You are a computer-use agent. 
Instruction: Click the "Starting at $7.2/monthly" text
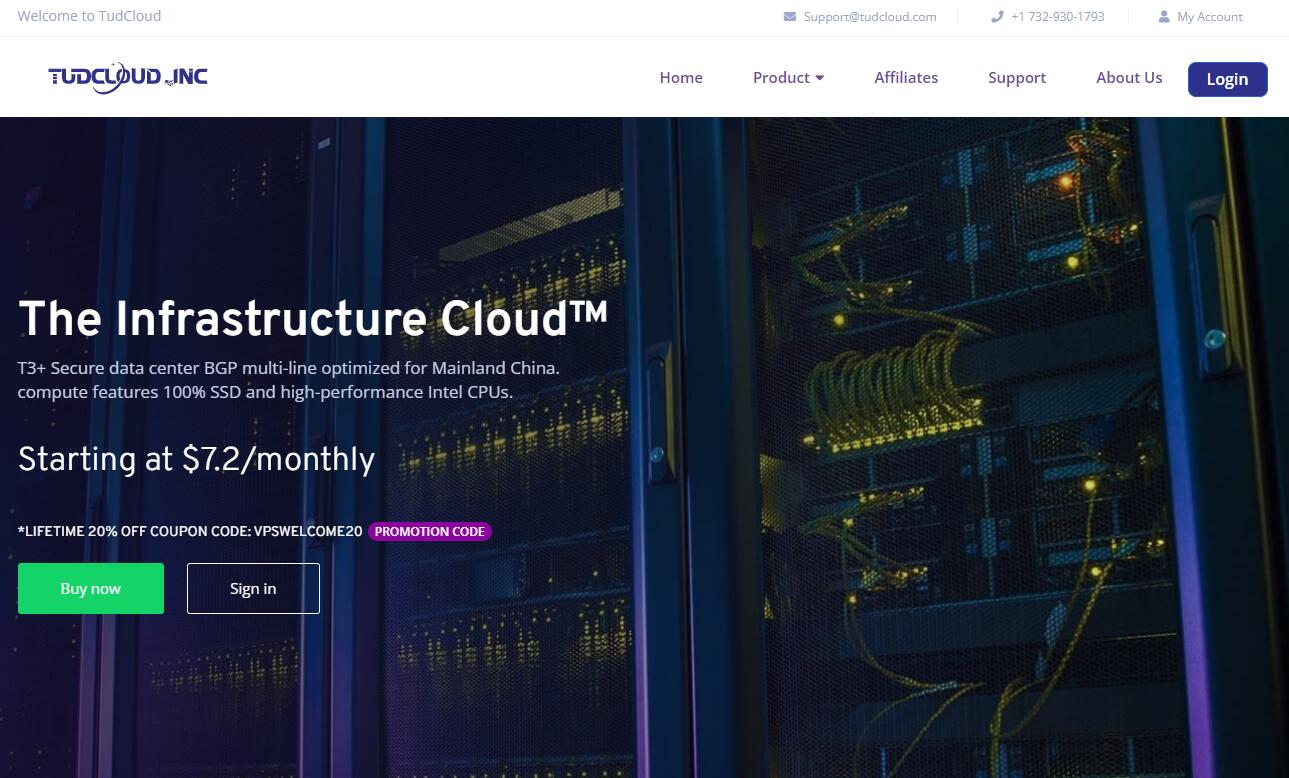tap(197, 459)
